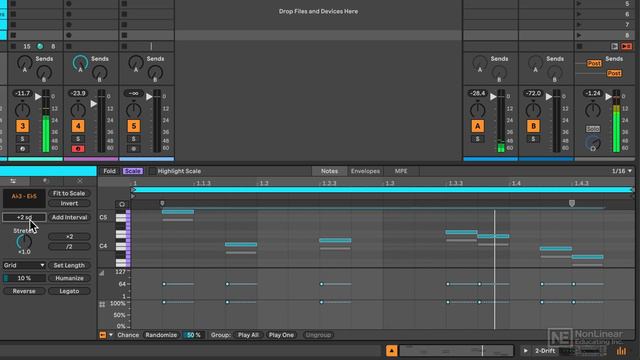The image size is (640, 360).
Task: Toggle return track A activator
Action: [478, 126]
